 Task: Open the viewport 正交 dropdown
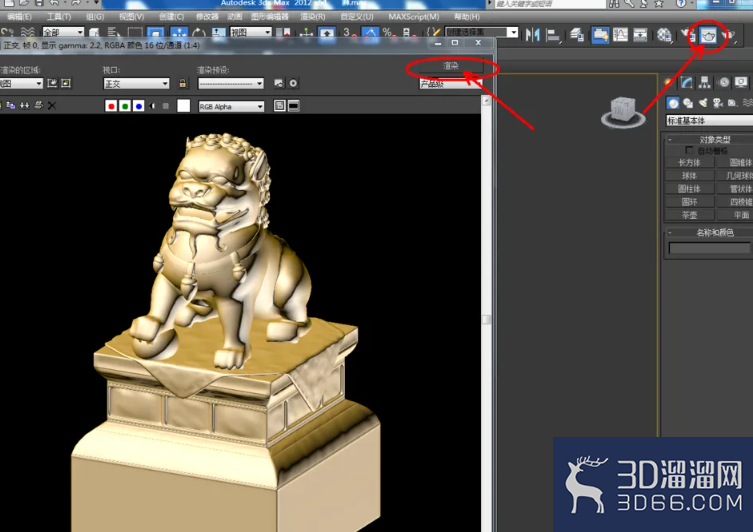[136, 84]
